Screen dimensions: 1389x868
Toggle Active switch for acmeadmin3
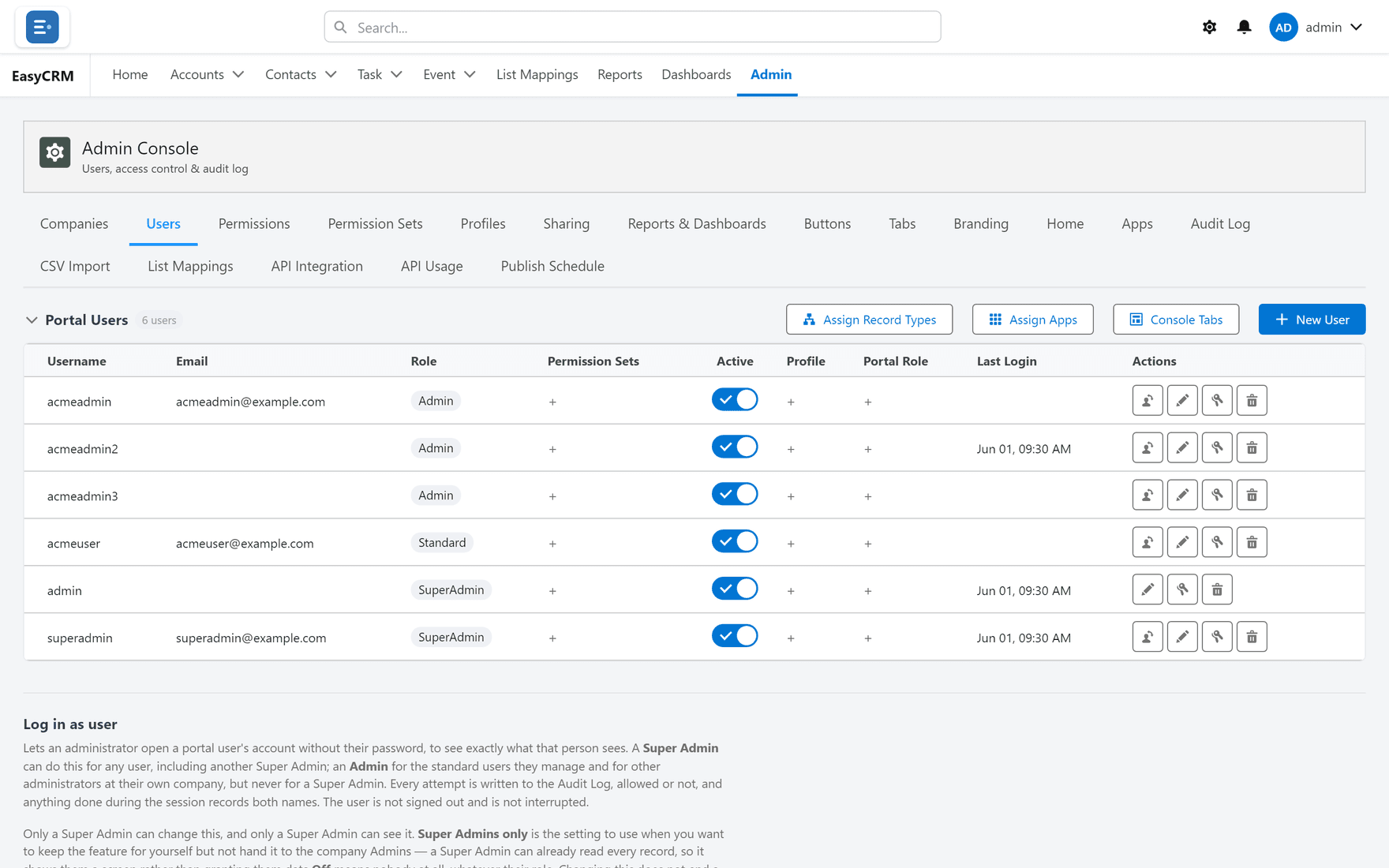tap(735, 495)
